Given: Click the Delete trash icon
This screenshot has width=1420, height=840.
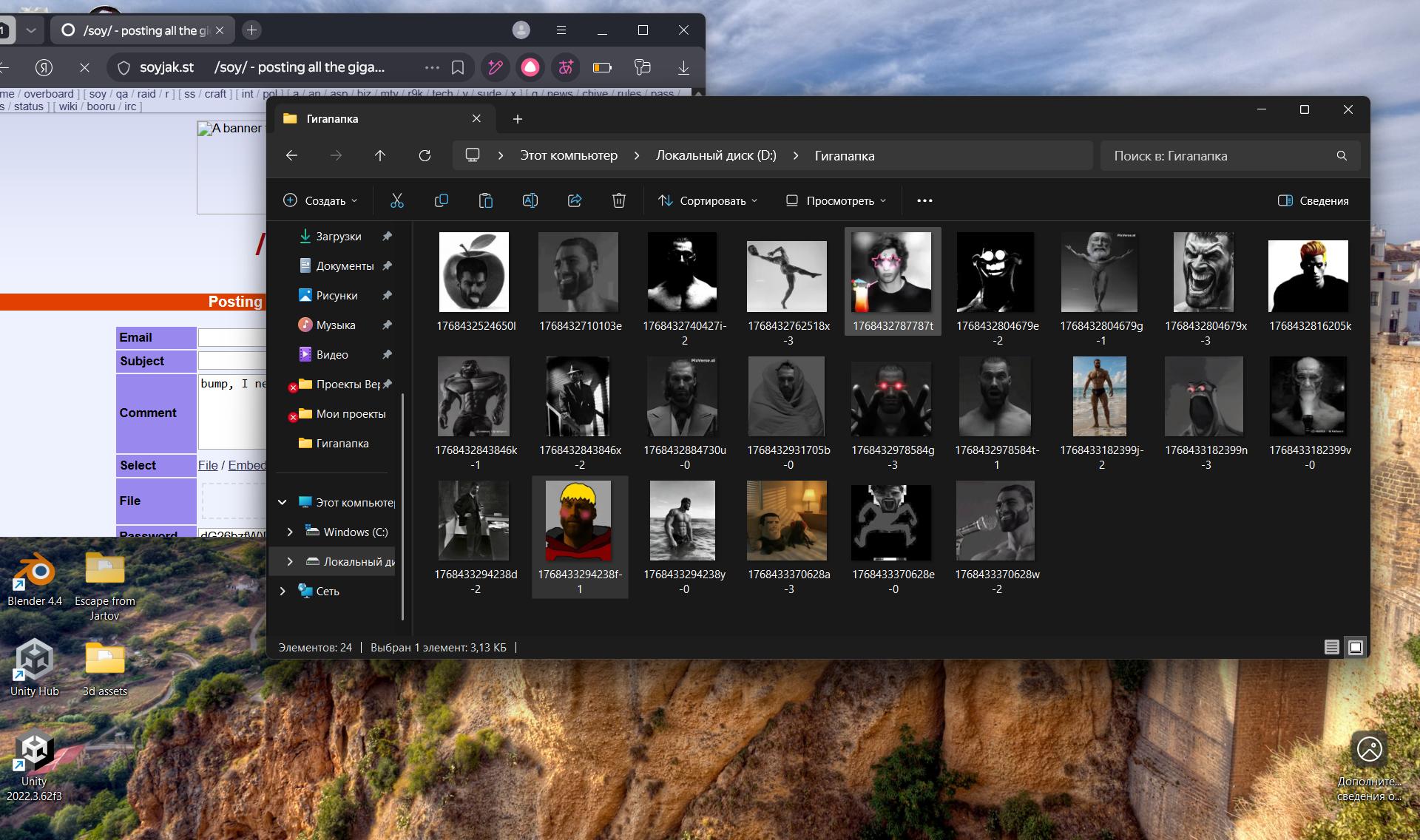Looking at the screenshot, I should [x=619, y=200].
